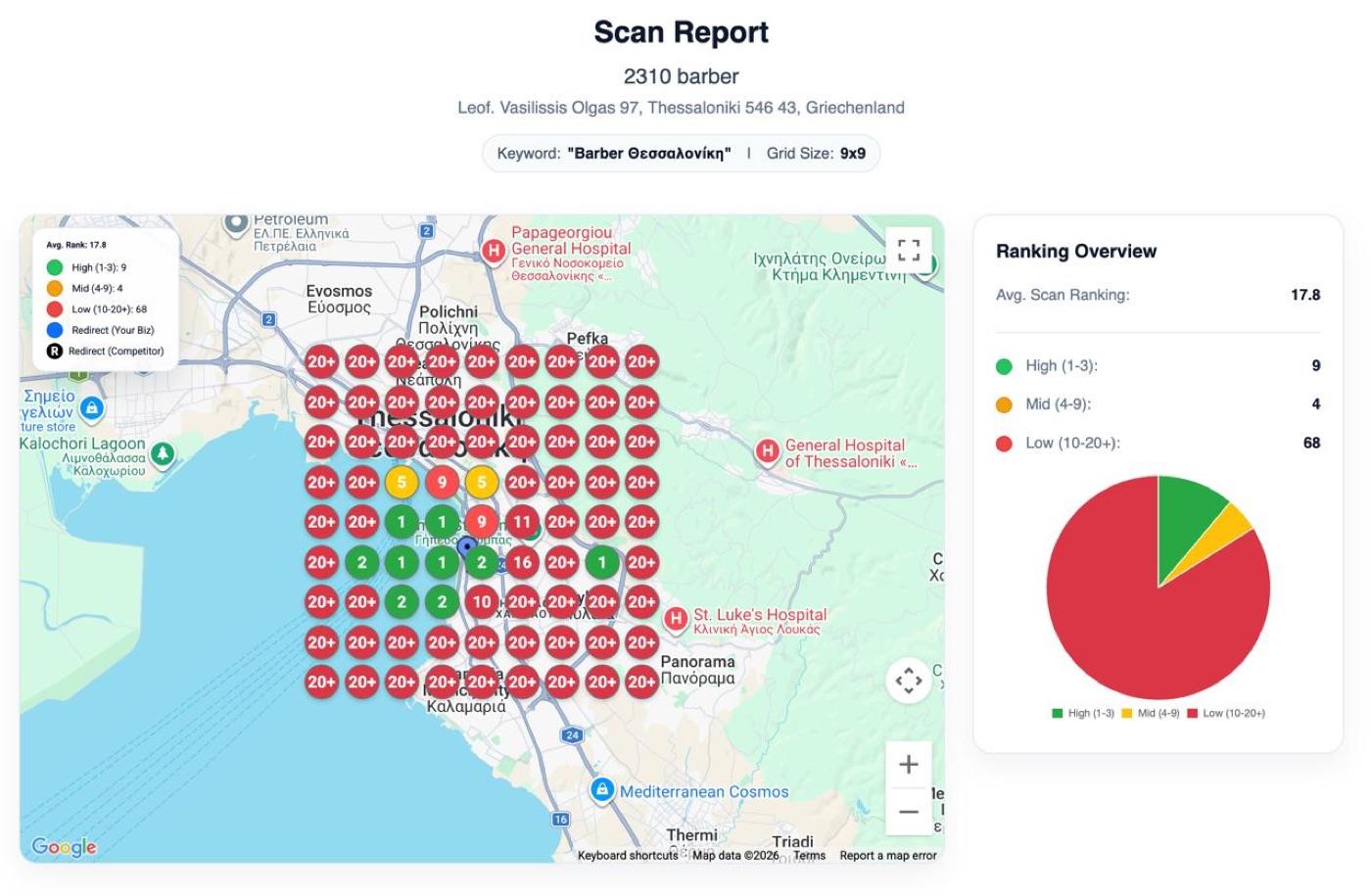Click the Kalochori Lagoon park icon
This screenshot has width=1371, height=896.
[163, 453]
